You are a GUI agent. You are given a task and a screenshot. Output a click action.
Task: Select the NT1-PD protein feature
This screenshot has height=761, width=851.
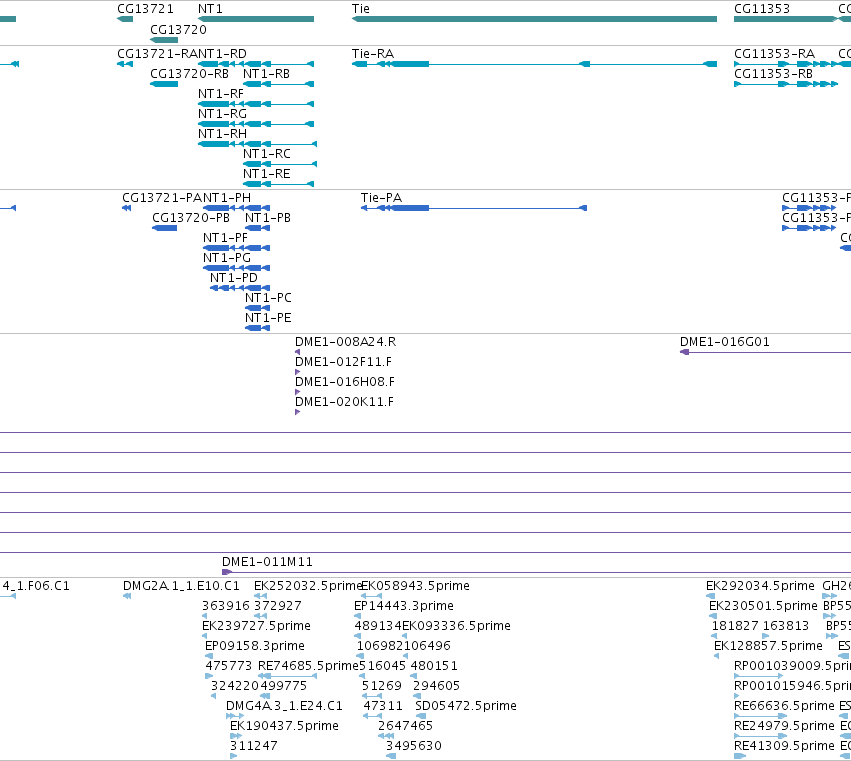pyautogui.click(x=240, y=288)
